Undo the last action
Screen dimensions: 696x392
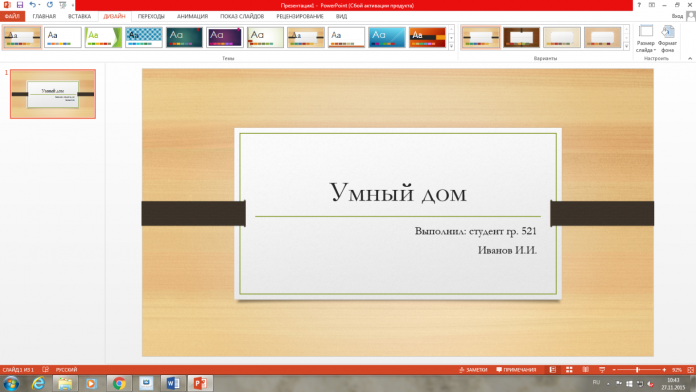coord(32,5)
